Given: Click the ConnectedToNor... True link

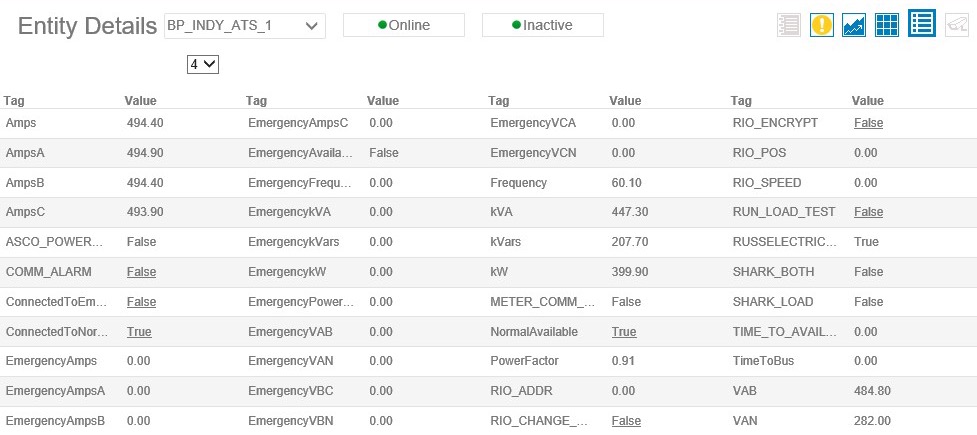Looking at the screenshot, I should coord(139,332).
